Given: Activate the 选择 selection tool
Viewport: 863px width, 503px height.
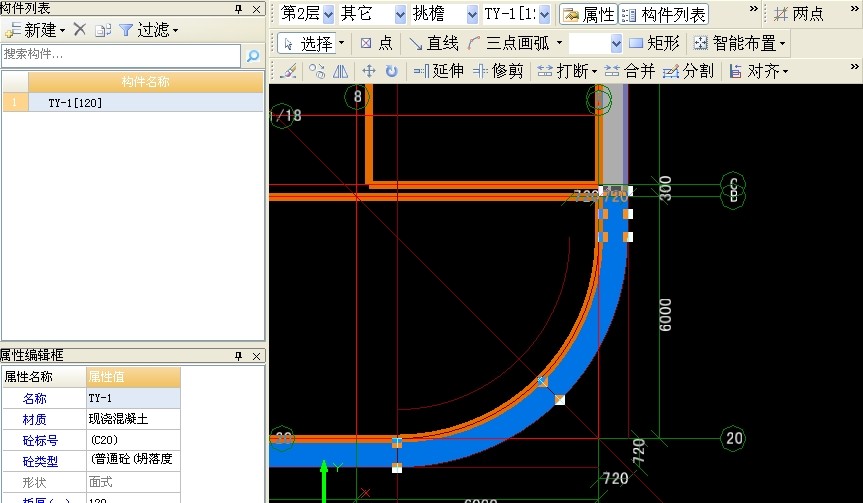Looking at the screenshot, I should [308, 43].
